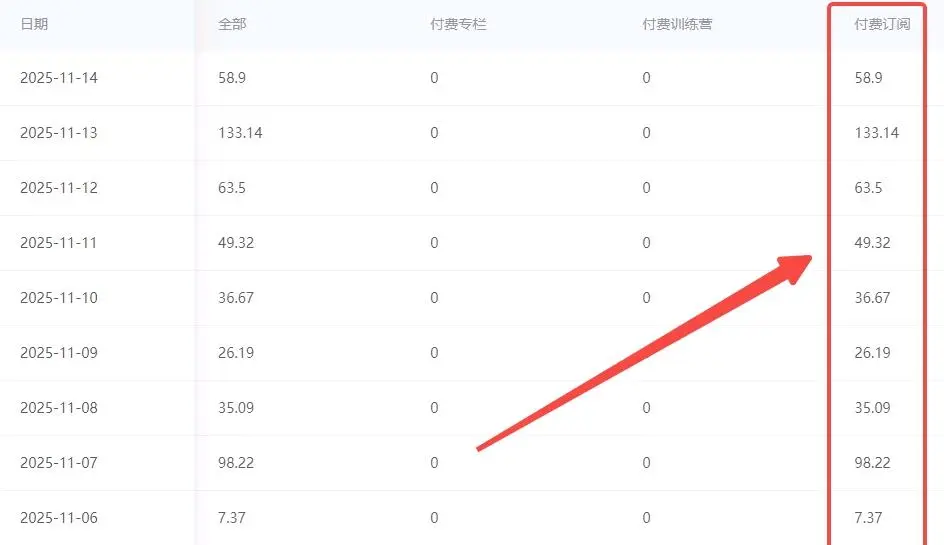The width and height of the screenshot is (944, 545).
Task: Click the 全部 column header
Action: pyautogui.click(x=232, y=24)
